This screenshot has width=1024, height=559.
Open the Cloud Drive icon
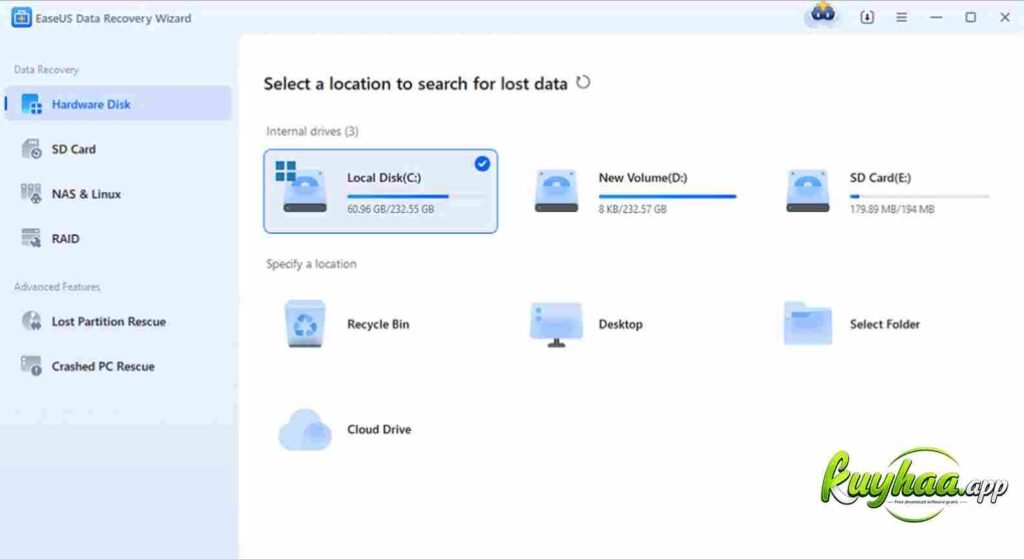point(305,430)
